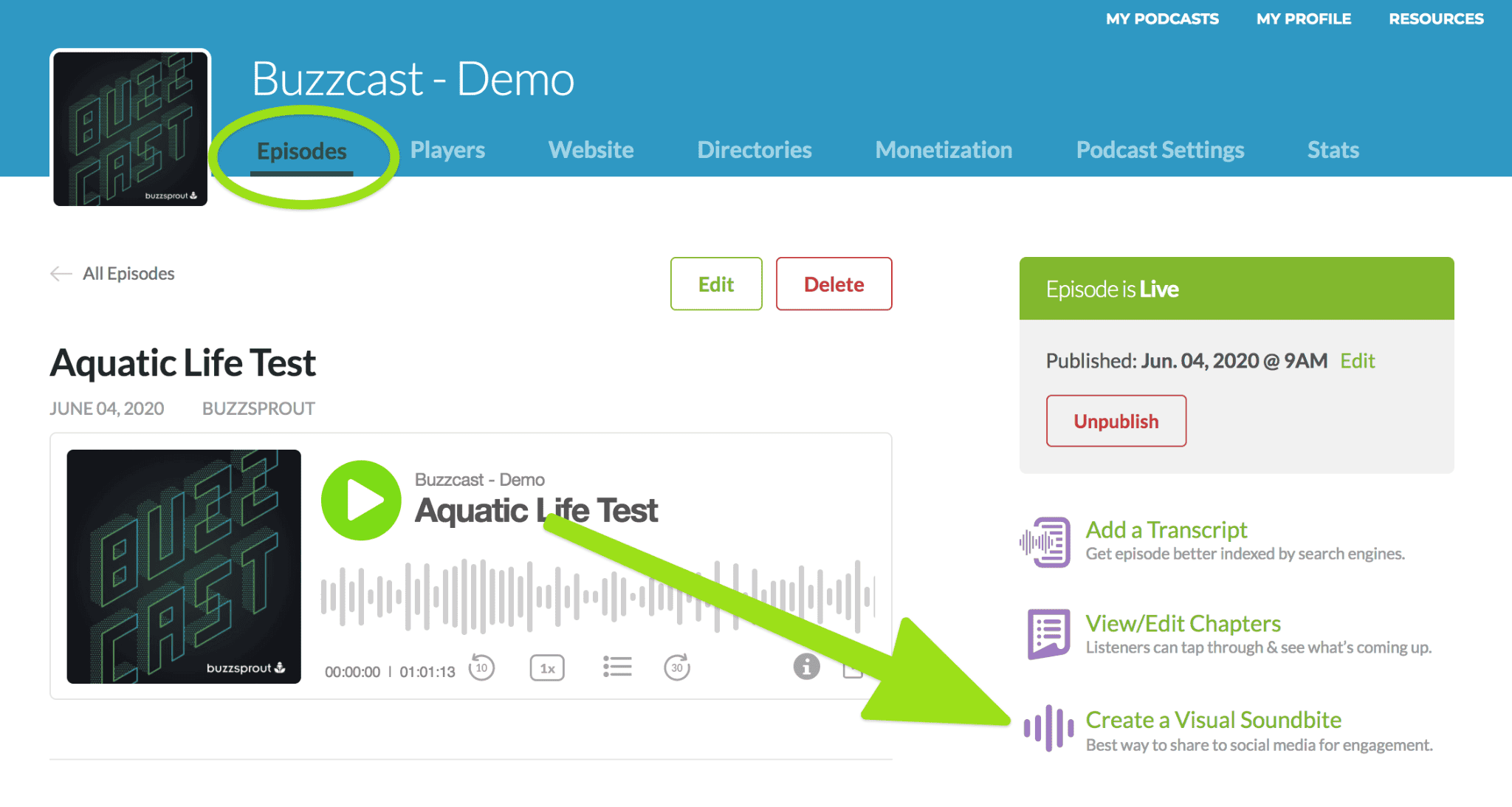Delete this episode
Screen dimensions: 1512x807
[834, 284]
